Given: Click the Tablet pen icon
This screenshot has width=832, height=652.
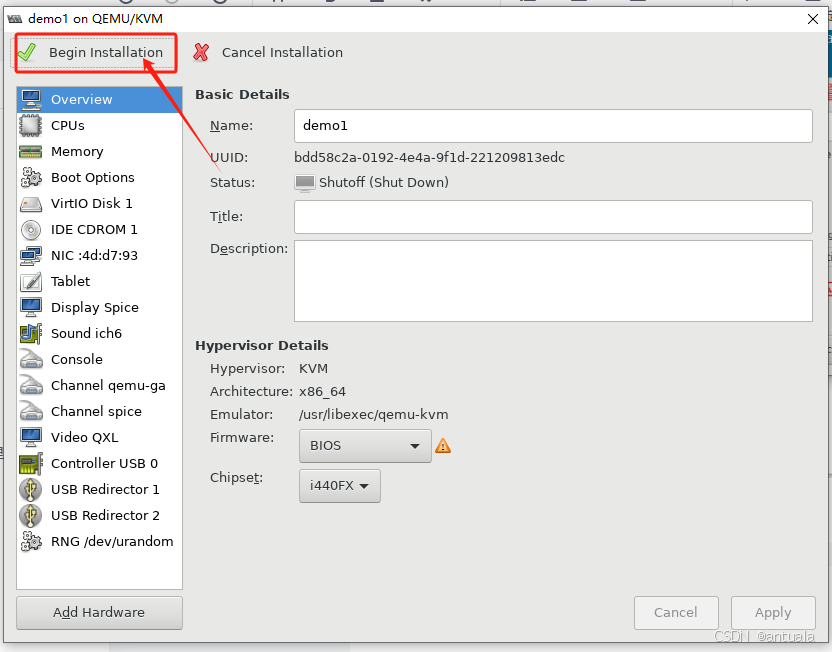Looking at the screenshot, I should tap(31, 281).
